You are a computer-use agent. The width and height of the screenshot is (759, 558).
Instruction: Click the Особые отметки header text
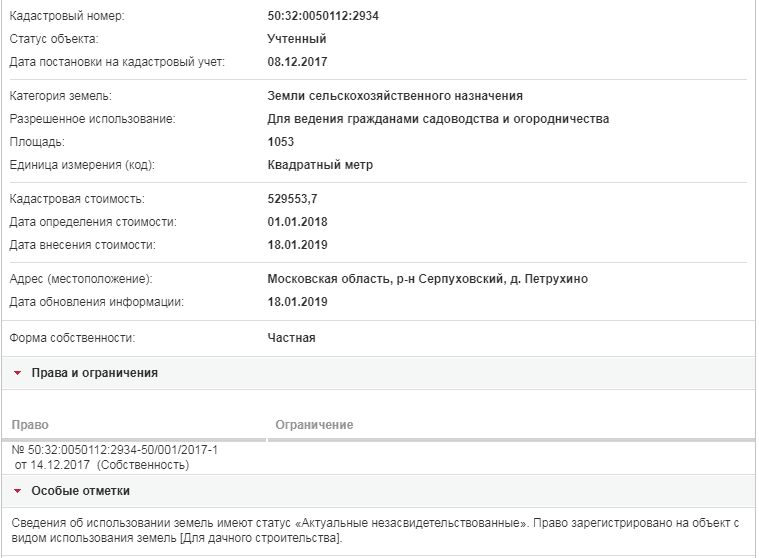coord(81,491)
